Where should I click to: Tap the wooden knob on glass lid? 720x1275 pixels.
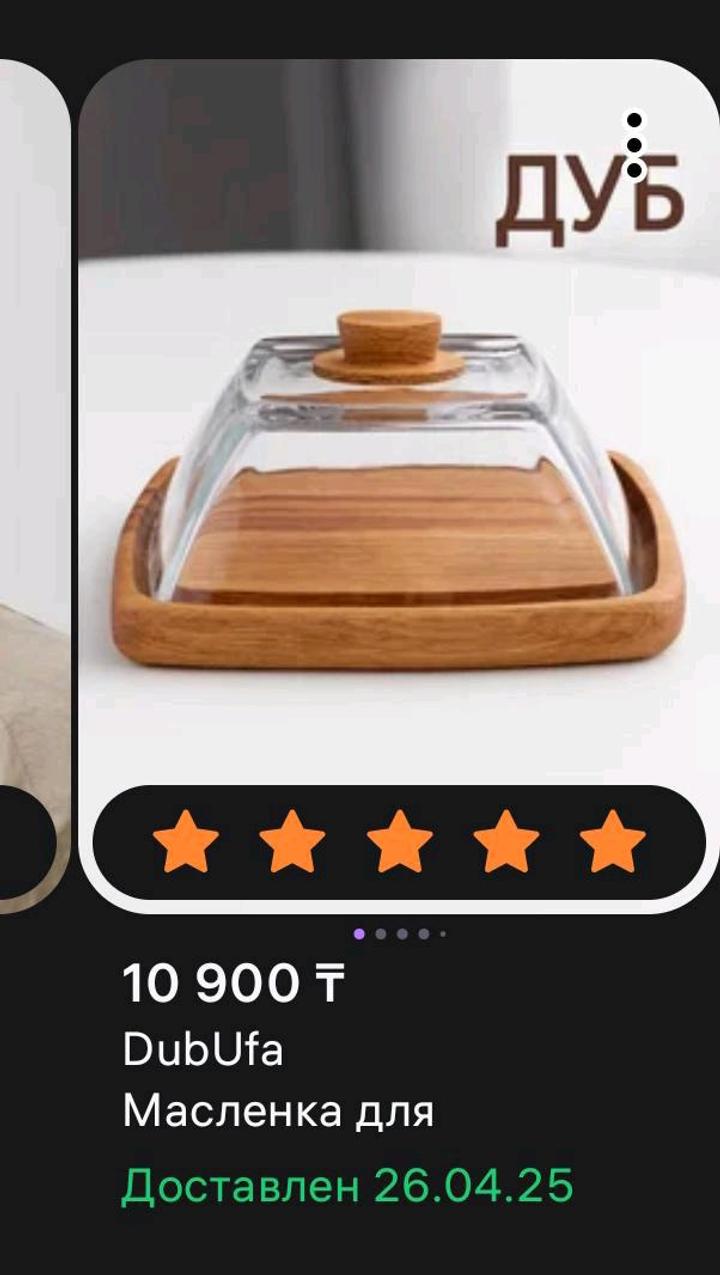[x=389, y=346]
